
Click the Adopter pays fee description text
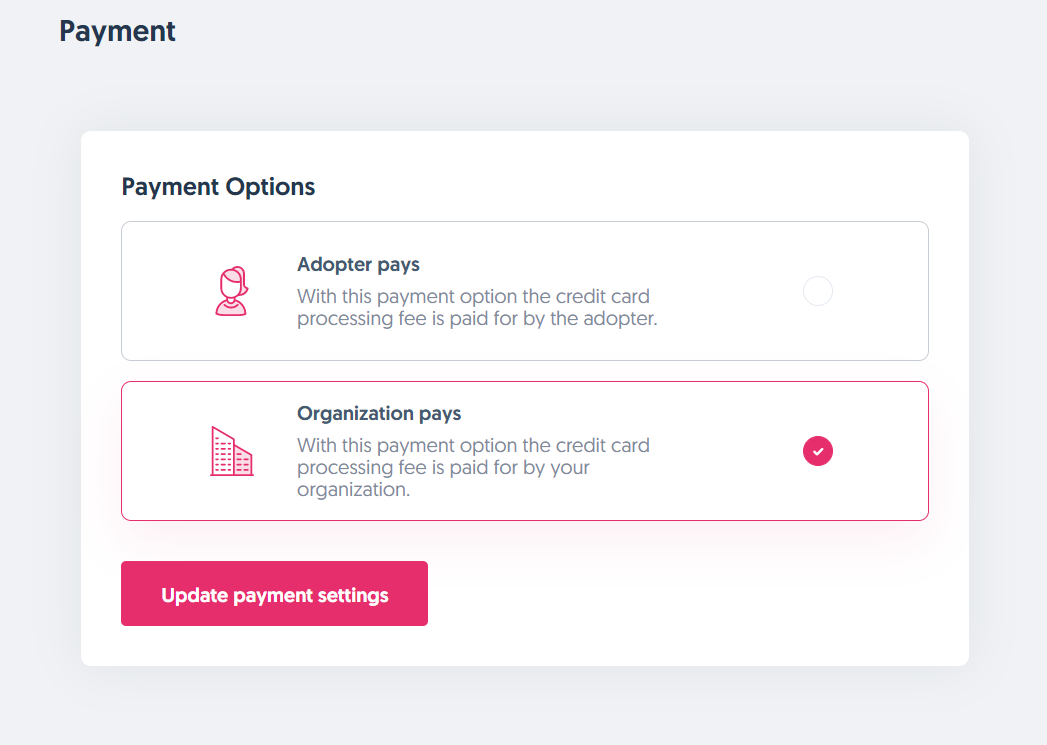tap(477, 308)
